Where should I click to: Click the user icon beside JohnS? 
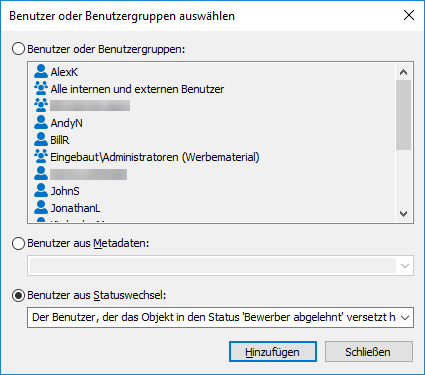[x=41, y=191]
